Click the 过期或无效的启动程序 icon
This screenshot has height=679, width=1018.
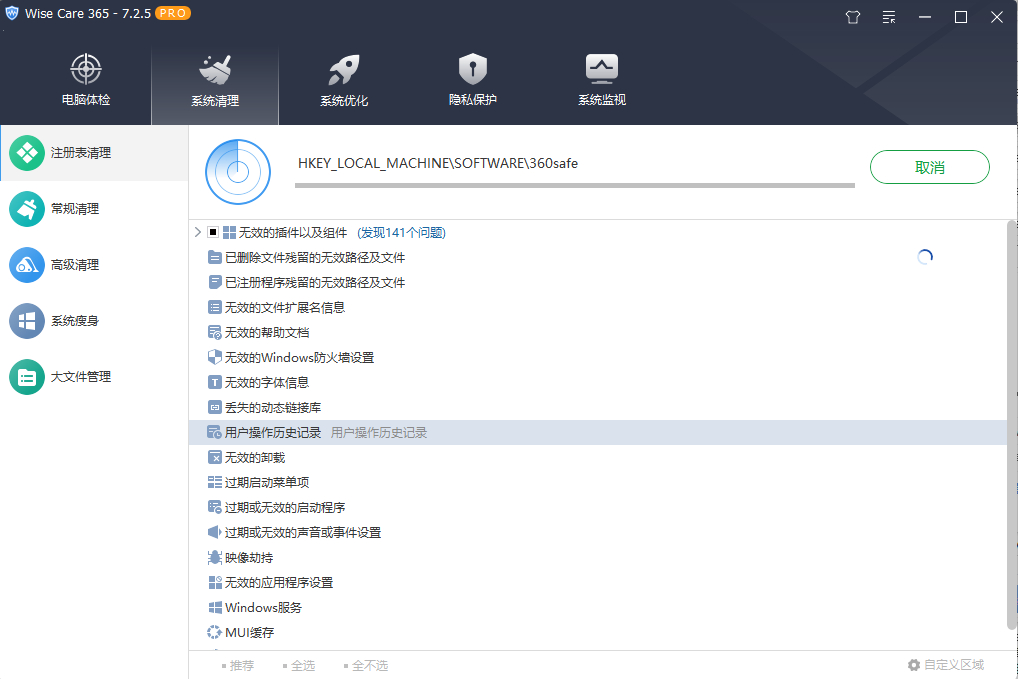pyautogui.click(x=215, y=507)
